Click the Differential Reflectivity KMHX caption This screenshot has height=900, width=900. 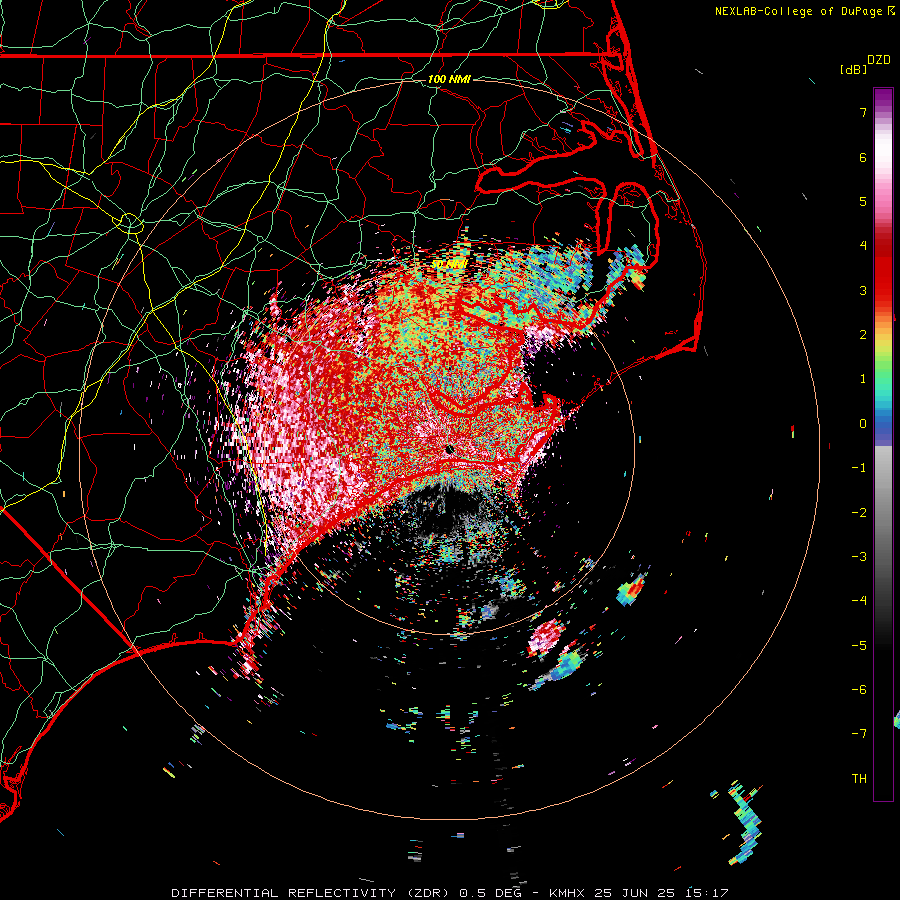[450, 893]
